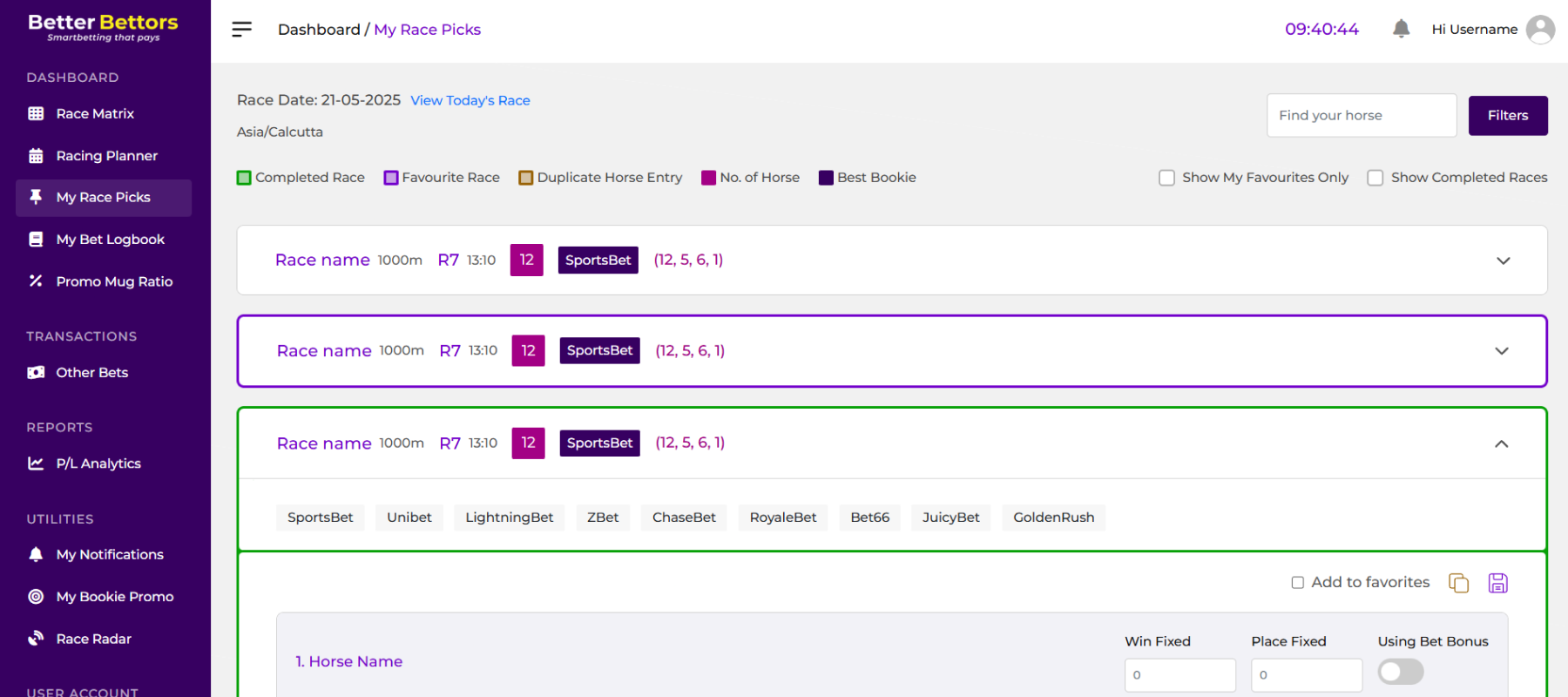Image resolution: width=1568 pixels, height=697 pixels.
Task: Select the Unibet bookie tab
Action: [x=409, y=518]
